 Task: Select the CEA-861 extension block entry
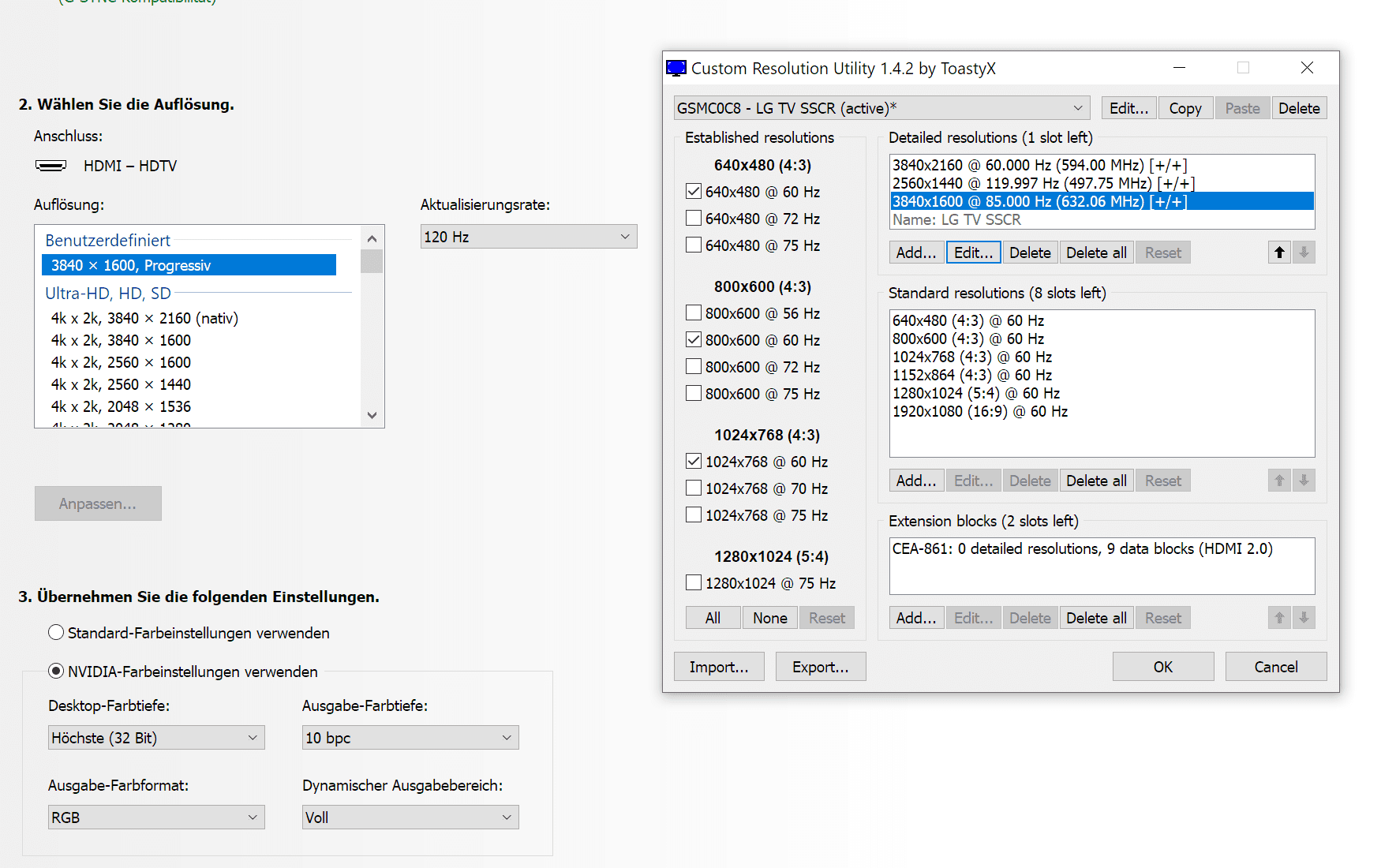coord(1102,548)
